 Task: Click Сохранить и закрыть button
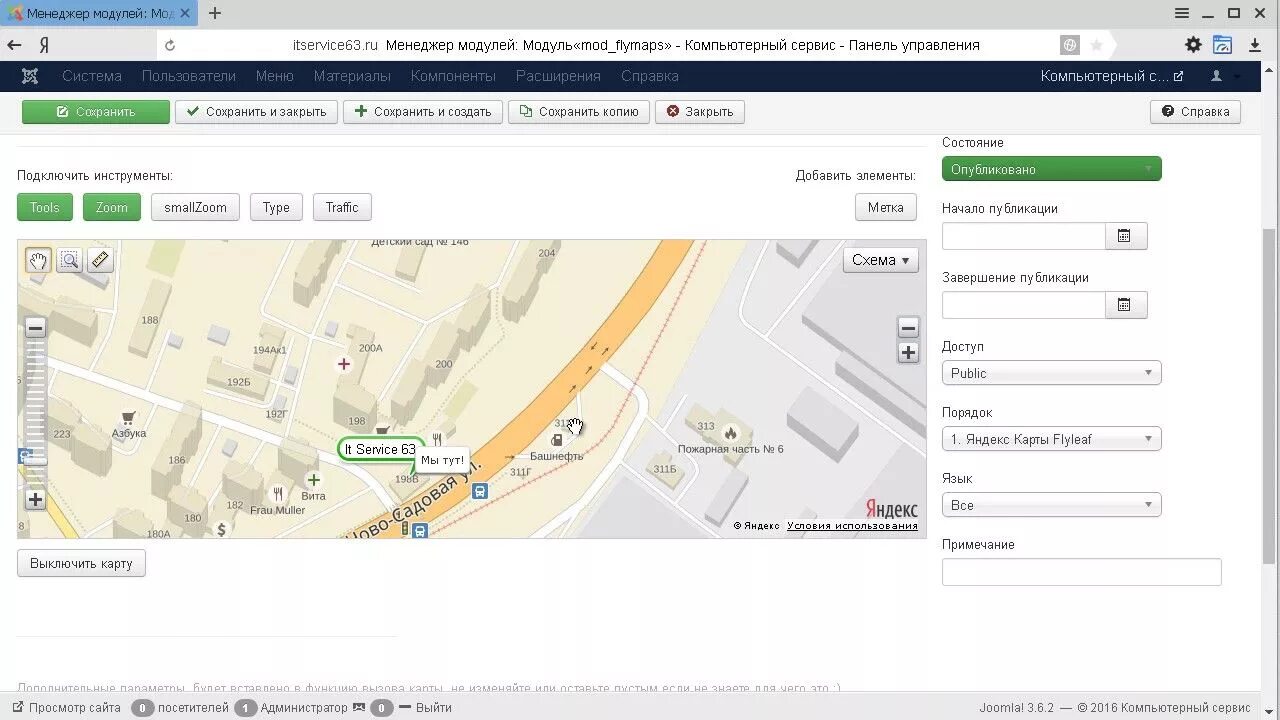click(256, 112)
